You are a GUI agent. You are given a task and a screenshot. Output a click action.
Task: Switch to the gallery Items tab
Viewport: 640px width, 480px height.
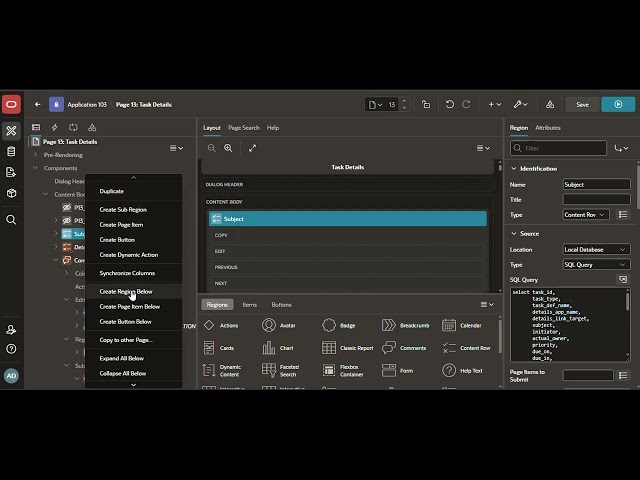(249, 304)
